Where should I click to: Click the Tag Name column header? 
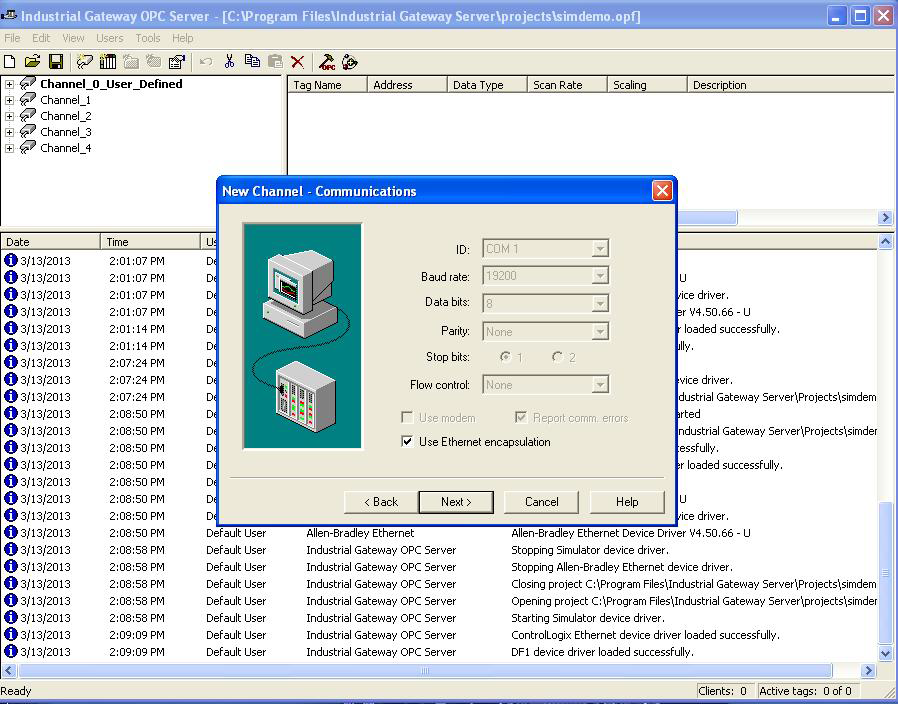click(x=327, y=85)
